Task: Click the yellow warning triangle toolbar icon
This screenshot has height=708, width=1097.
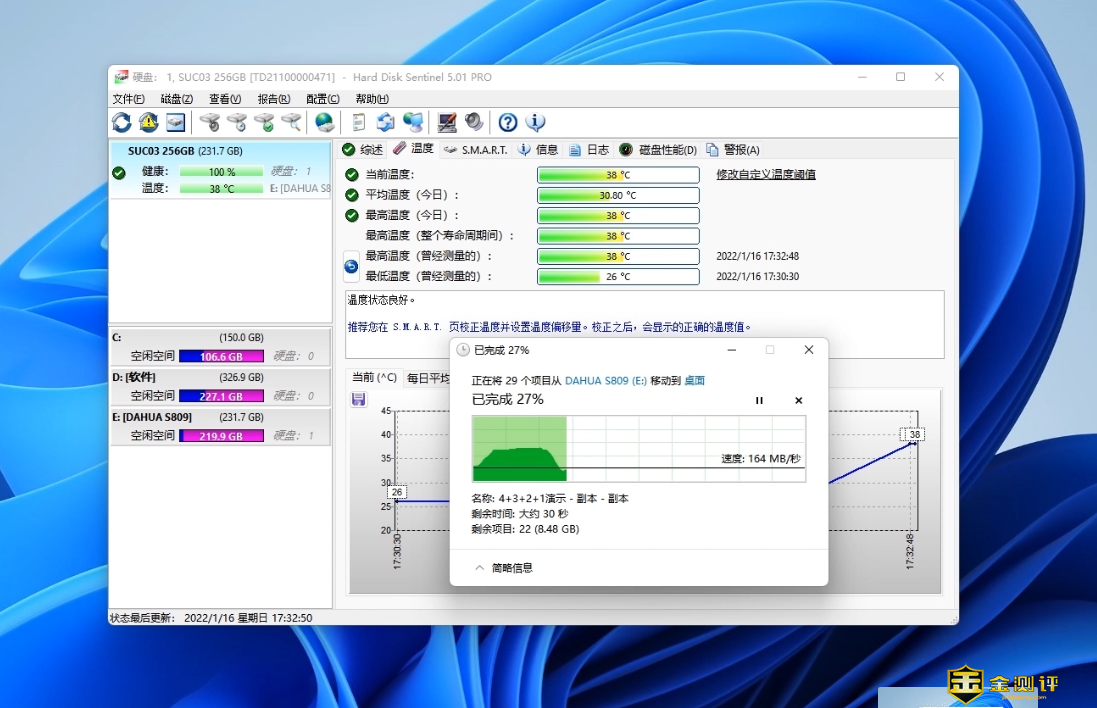Action: point(148,122)
